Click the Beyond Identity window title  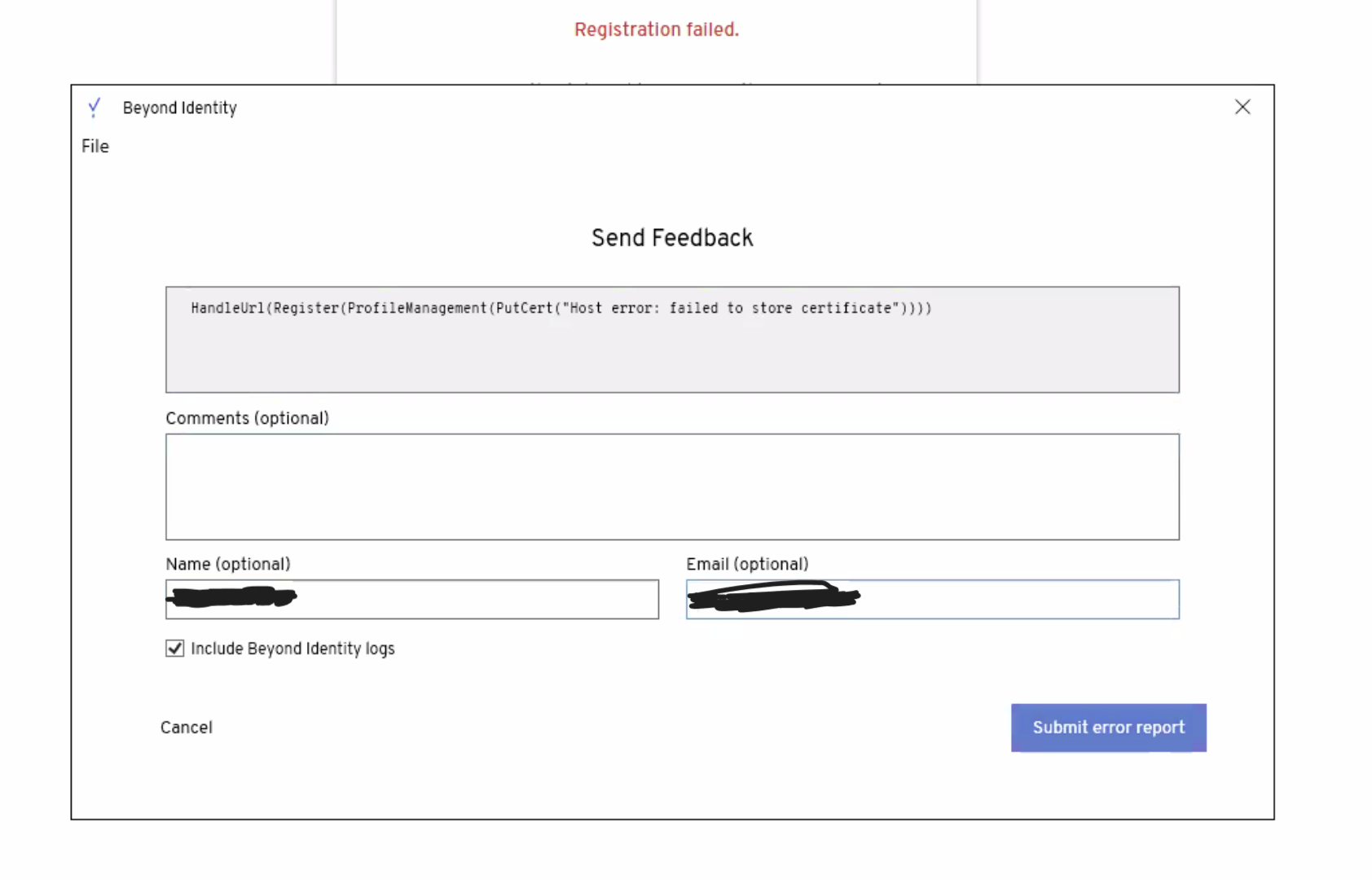point(180,108)
